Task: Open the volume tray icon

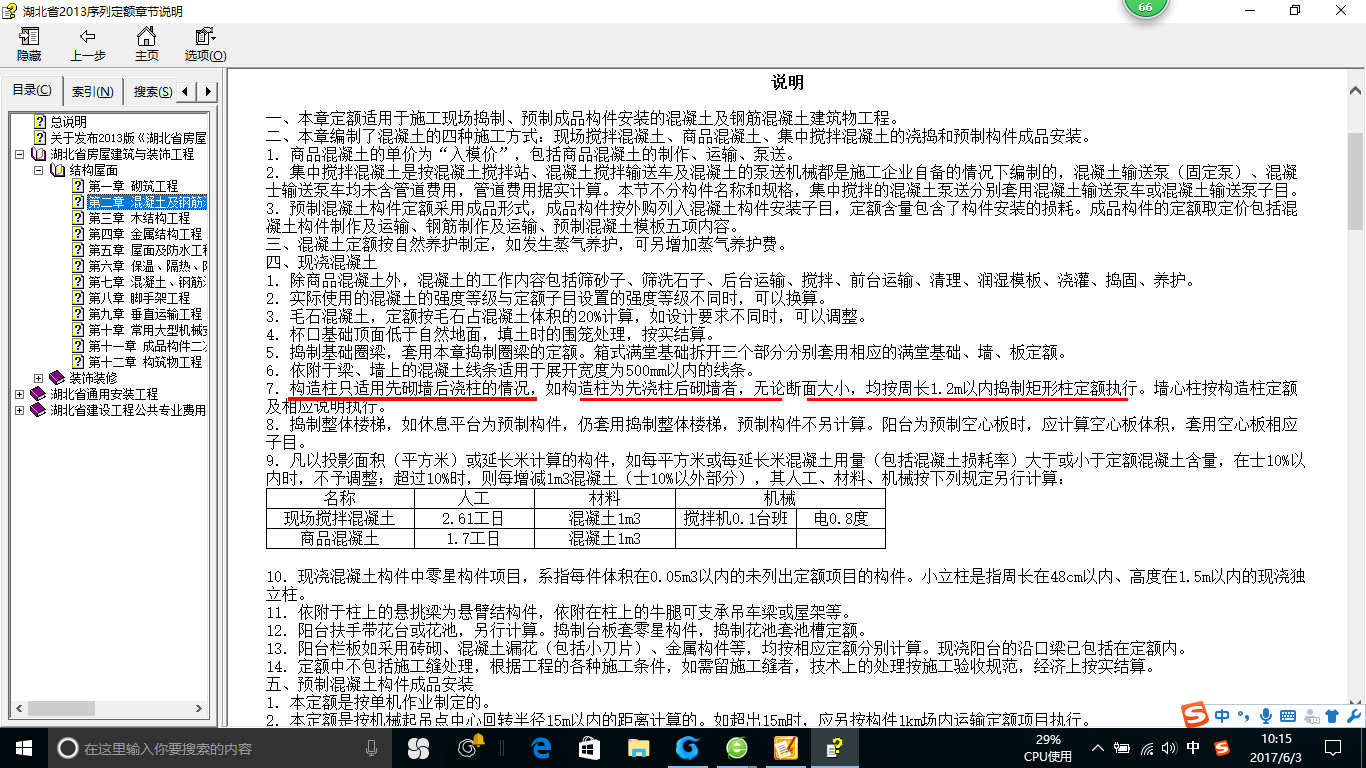Action: point(1169,747)
